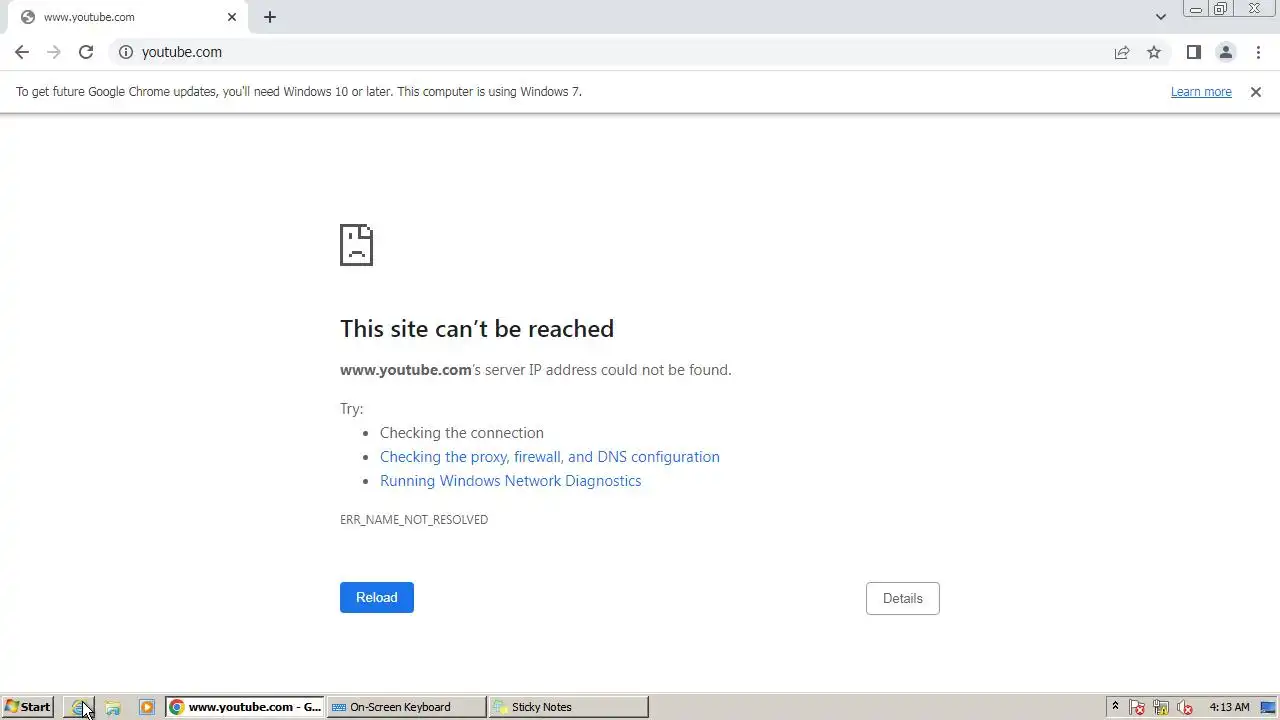This screenshot has height=720, width=1280.
Task: Run Windows Network Diagnostics link
Action: point(511,481)
